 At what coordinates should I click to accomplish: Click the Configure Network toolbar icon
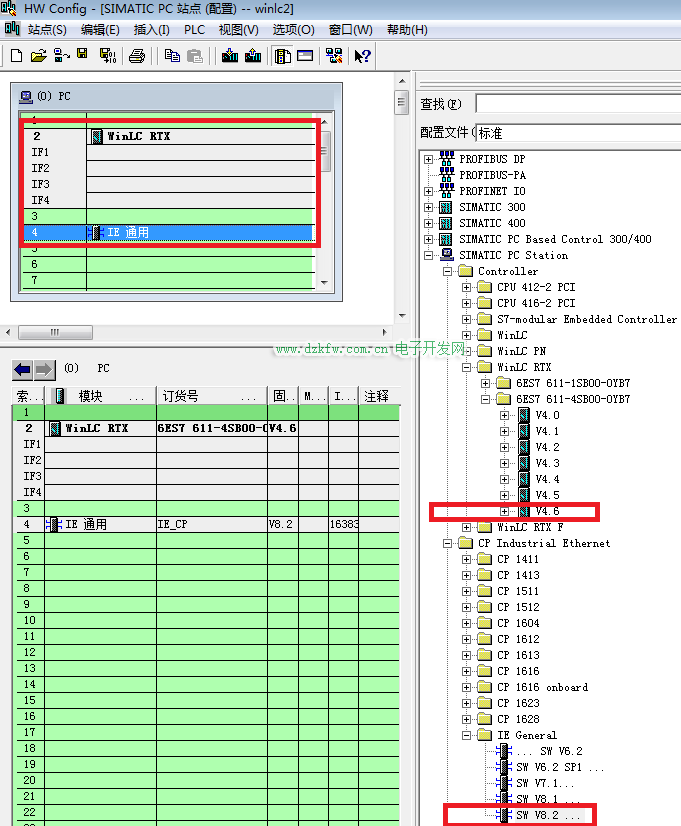pos(334,56)
